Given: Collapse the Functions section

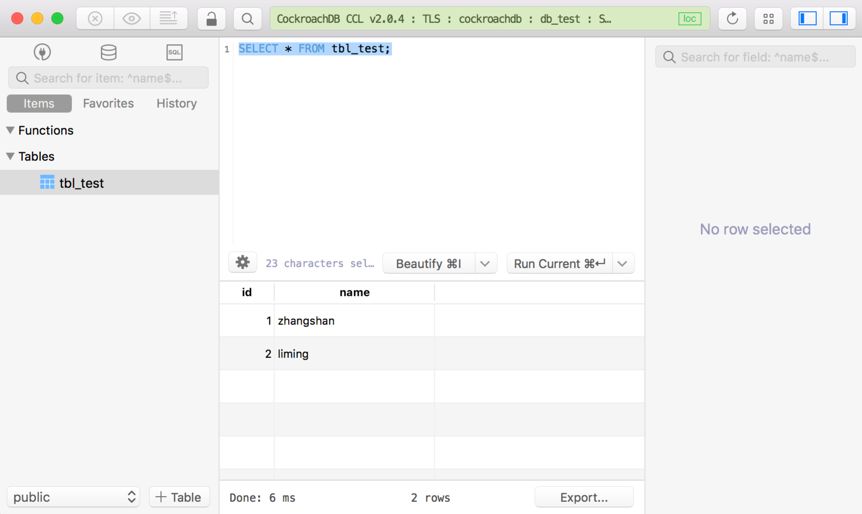Looking at the screenshot, I should (x=10, y=130).
